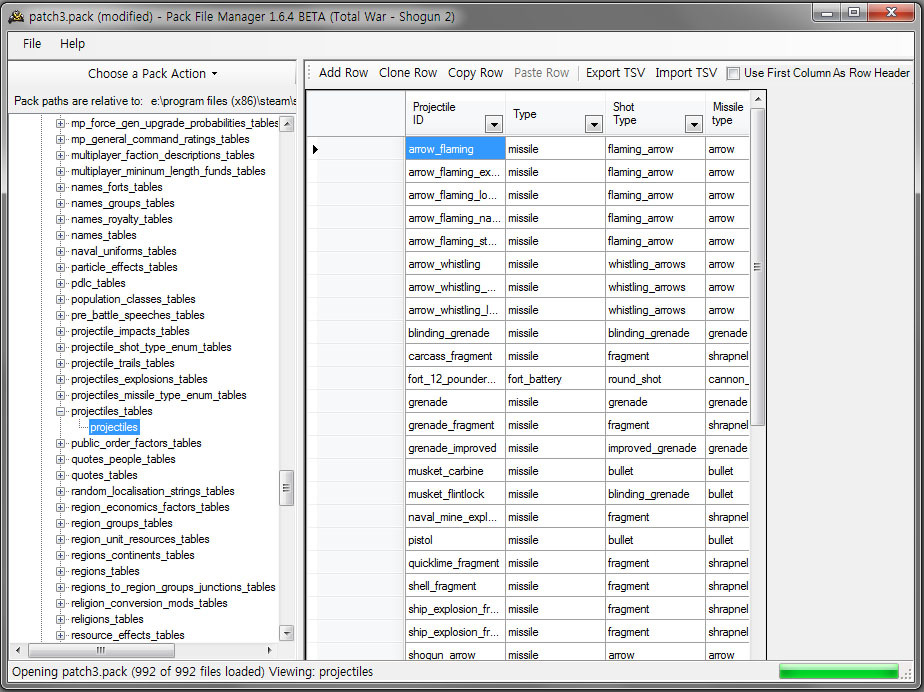Open the File menu
The image size is (924, 692).
point(32,44)
